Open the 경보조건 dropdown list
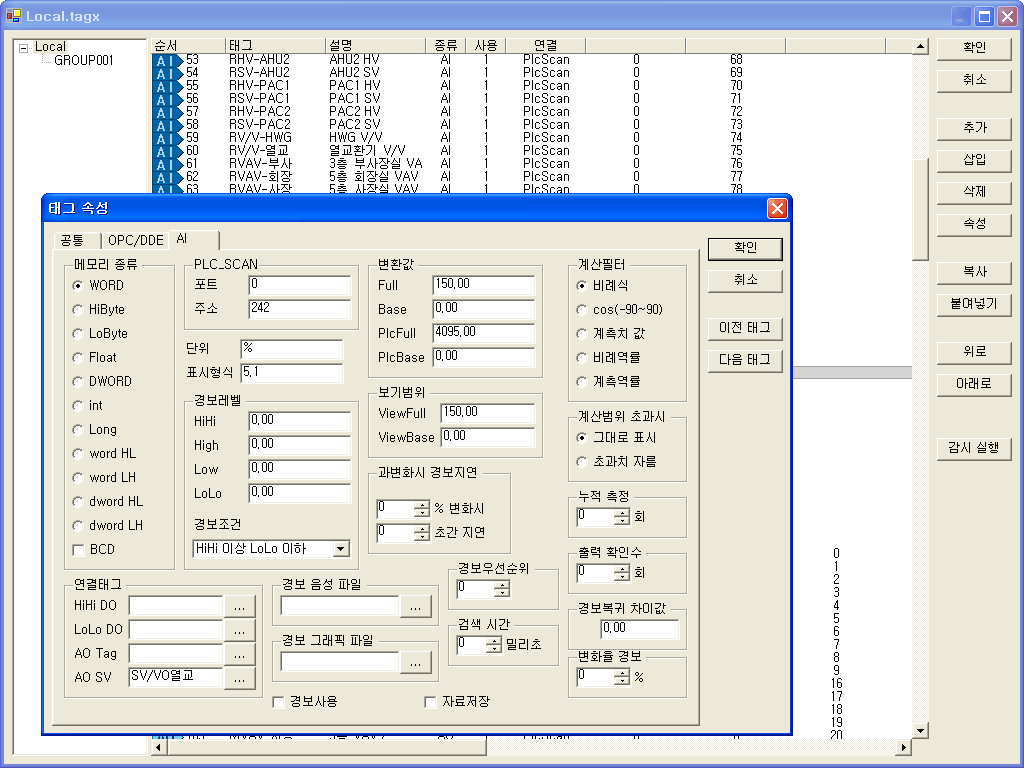 pos(341,549)
